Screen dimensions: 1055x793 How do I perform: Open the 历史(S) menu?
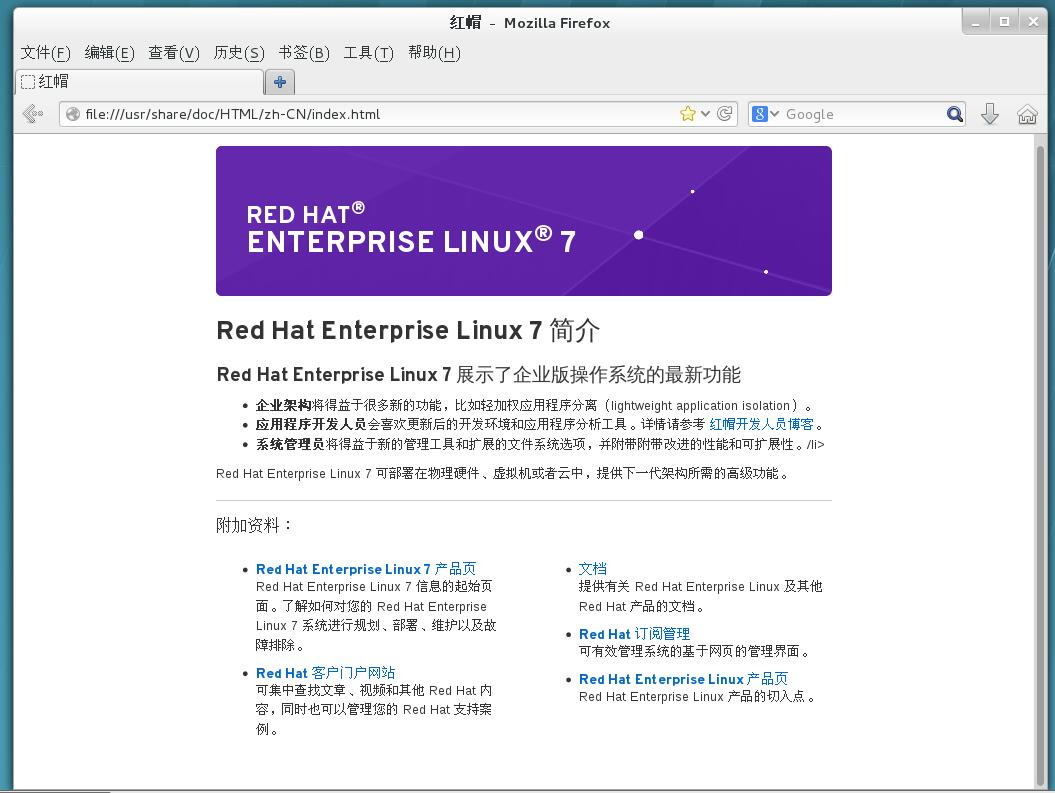(238, 52)
